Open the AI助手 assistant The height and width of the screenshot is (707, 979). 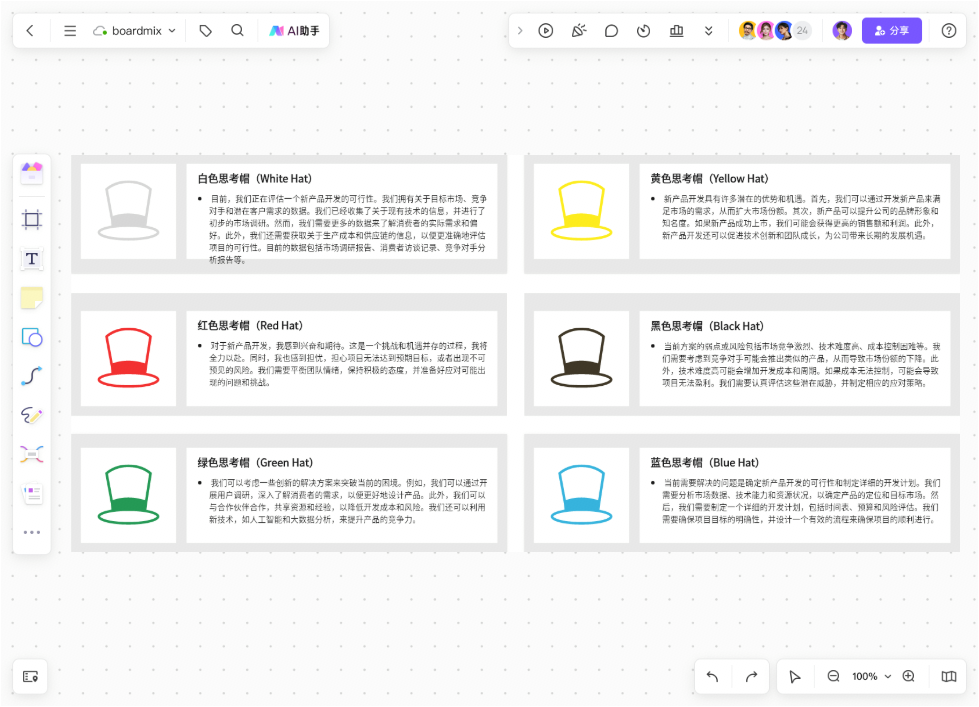294,31
